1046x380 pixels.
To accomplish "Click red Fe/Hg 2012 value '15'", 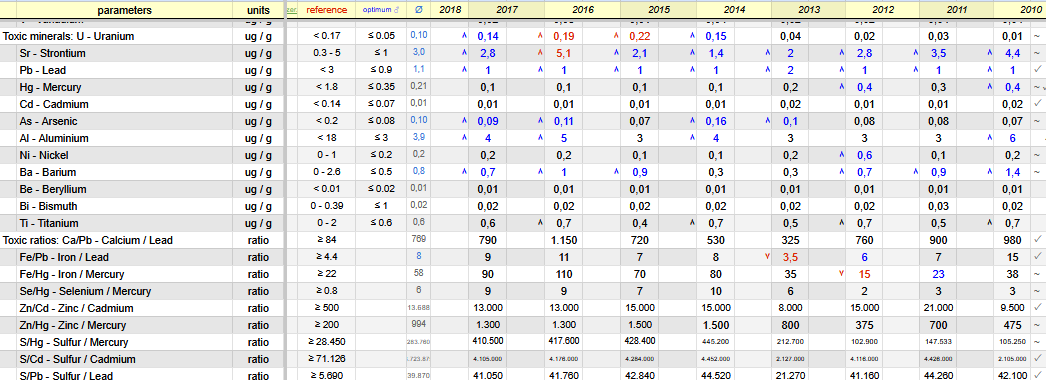I will click(864, 274).
